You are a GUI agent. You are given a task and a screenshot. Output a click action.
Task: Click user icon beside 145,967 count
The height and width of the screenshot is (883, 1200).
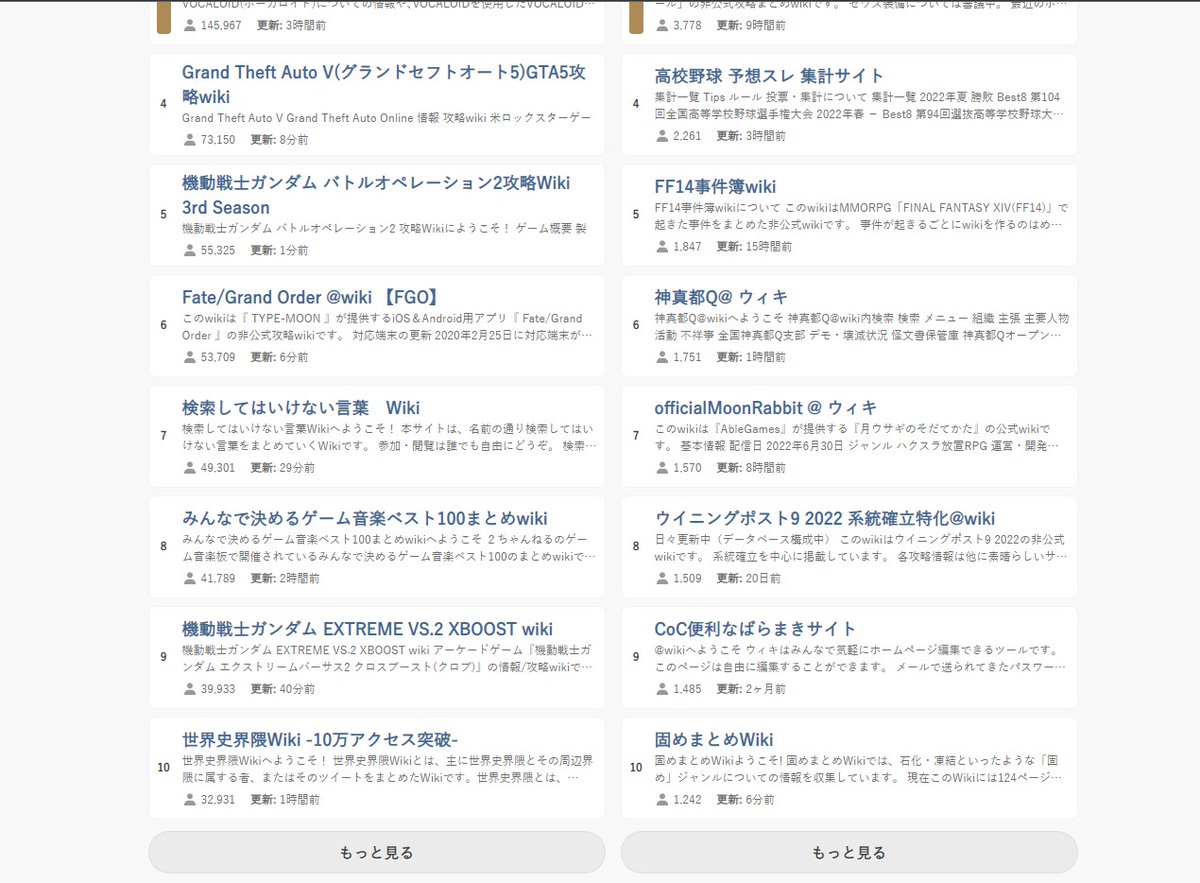pos(190,25)
